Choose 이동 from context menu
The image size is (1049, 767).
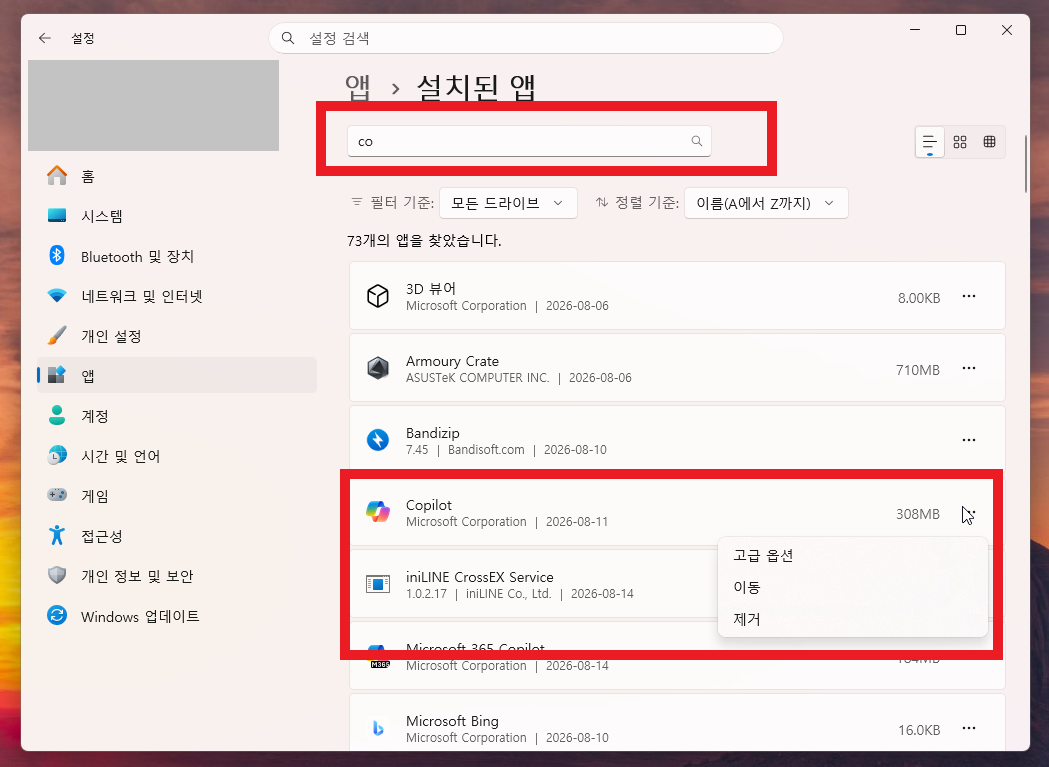tap(853, 587)
